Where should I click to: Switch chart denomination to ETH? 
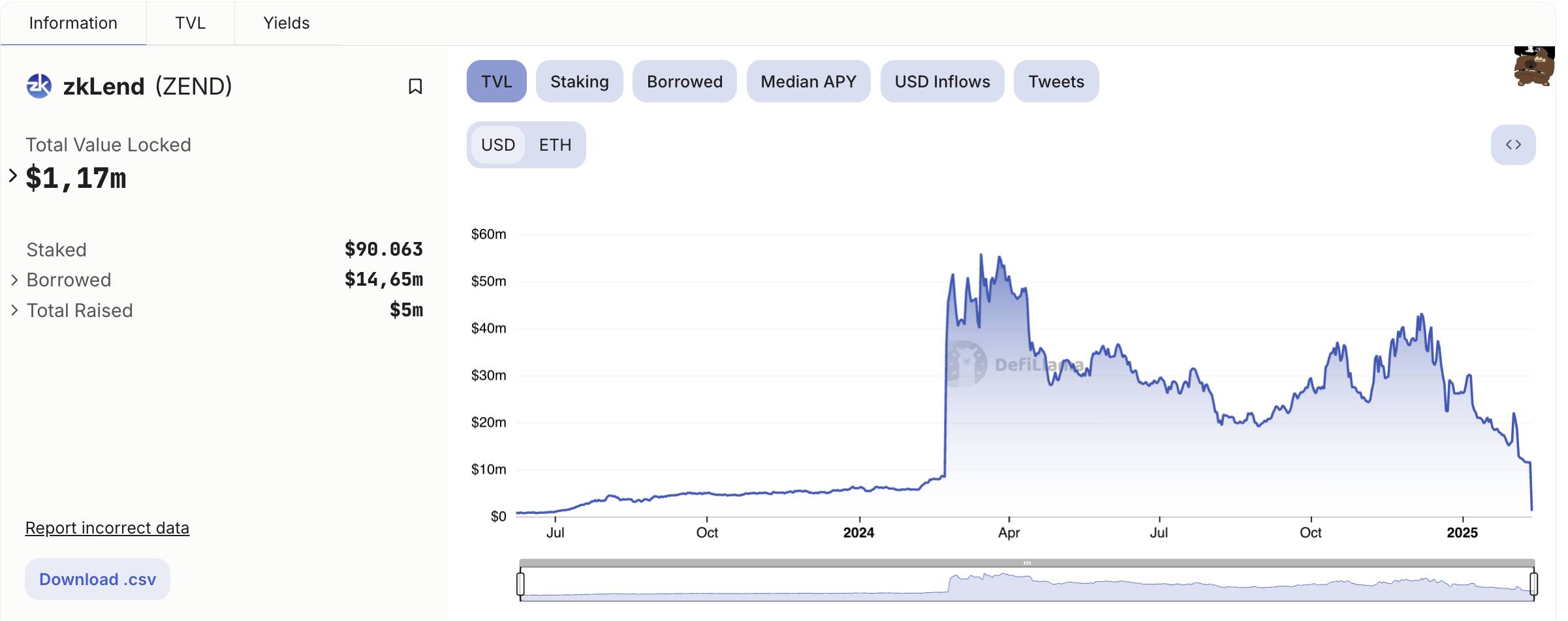coord(556,145)
